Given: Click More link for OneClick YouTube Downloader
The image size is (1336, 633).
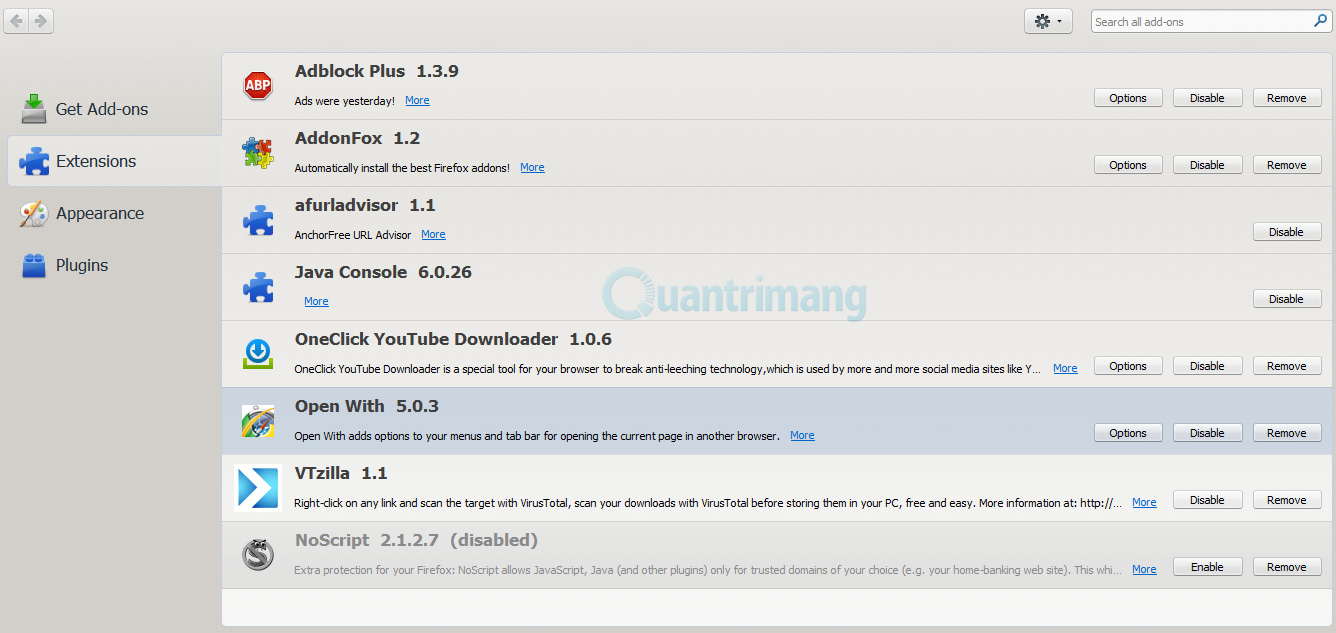Looking at the screenshot, I should [x=1065, y=368].
